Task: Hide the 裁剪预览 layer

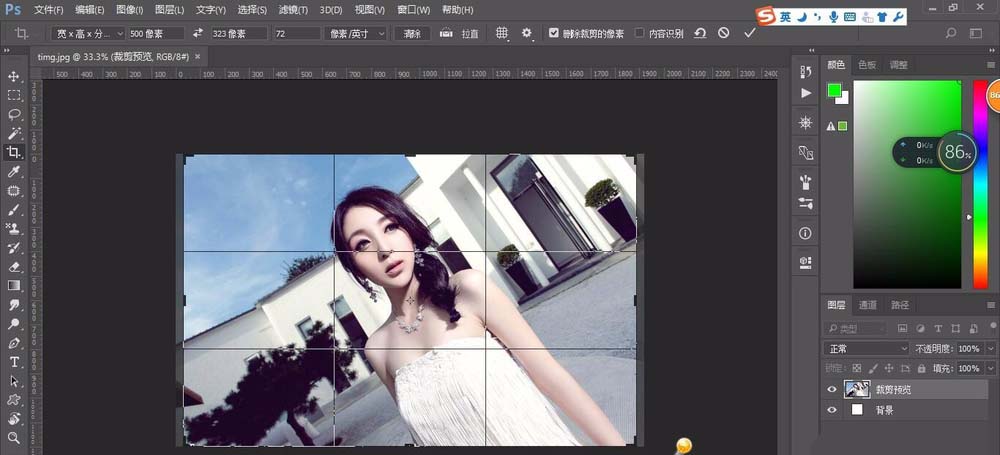Action: (x=832, y=390)
